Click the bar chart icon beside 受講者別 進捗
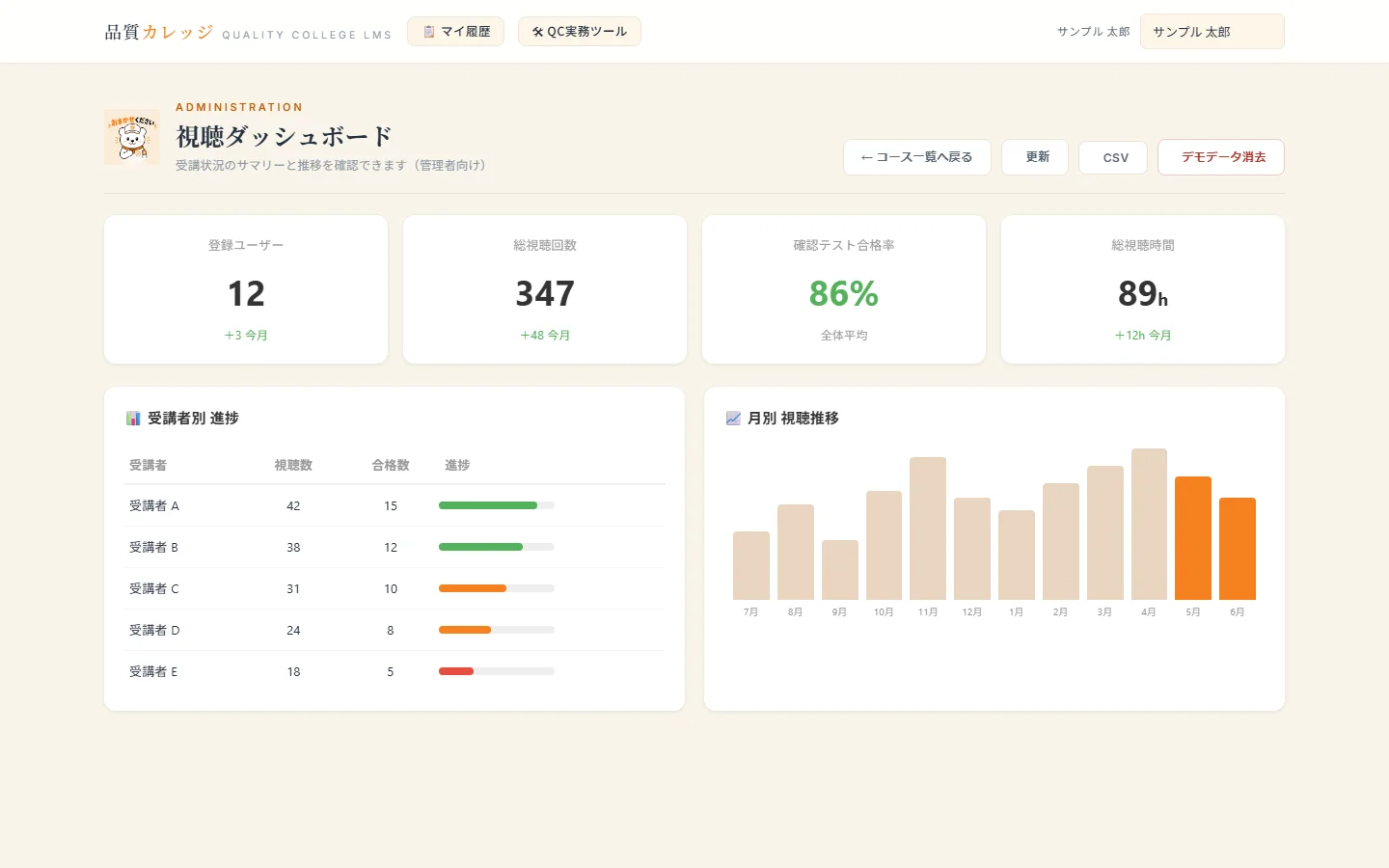This screenshot has height=868, width=1389. (133, 419)
